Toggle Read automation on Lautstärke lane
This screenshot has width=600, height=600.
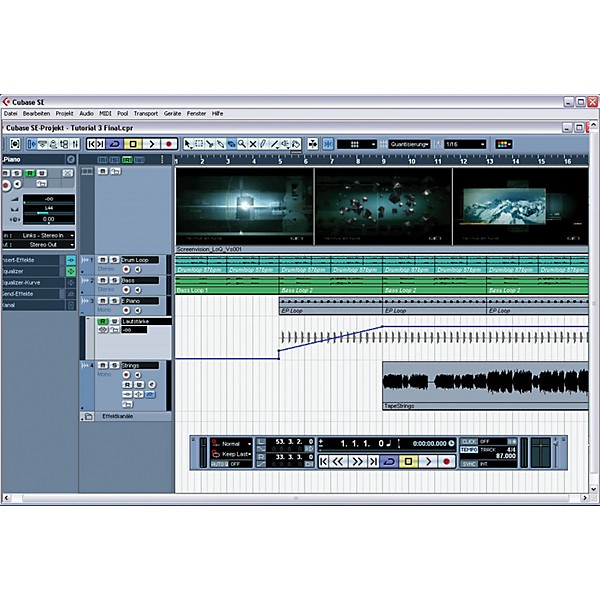103,321
